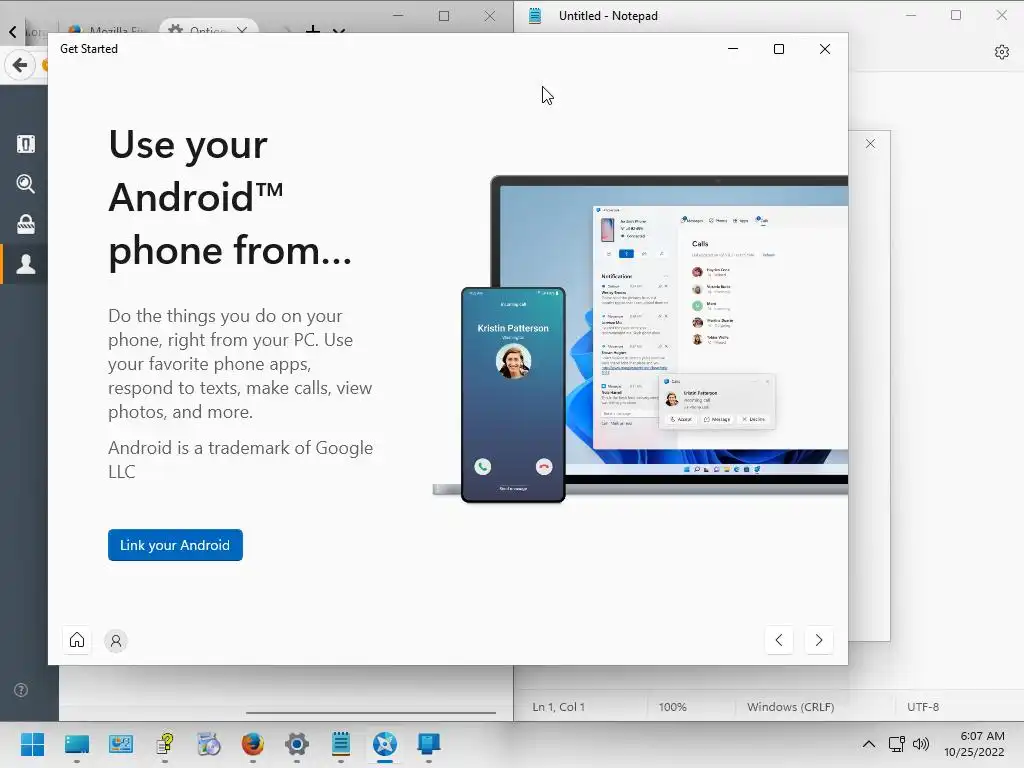Click the Ln 1, Col 1 status in Notepad
The width and height of the screenshot is (1024, 768).
point(558,707)
